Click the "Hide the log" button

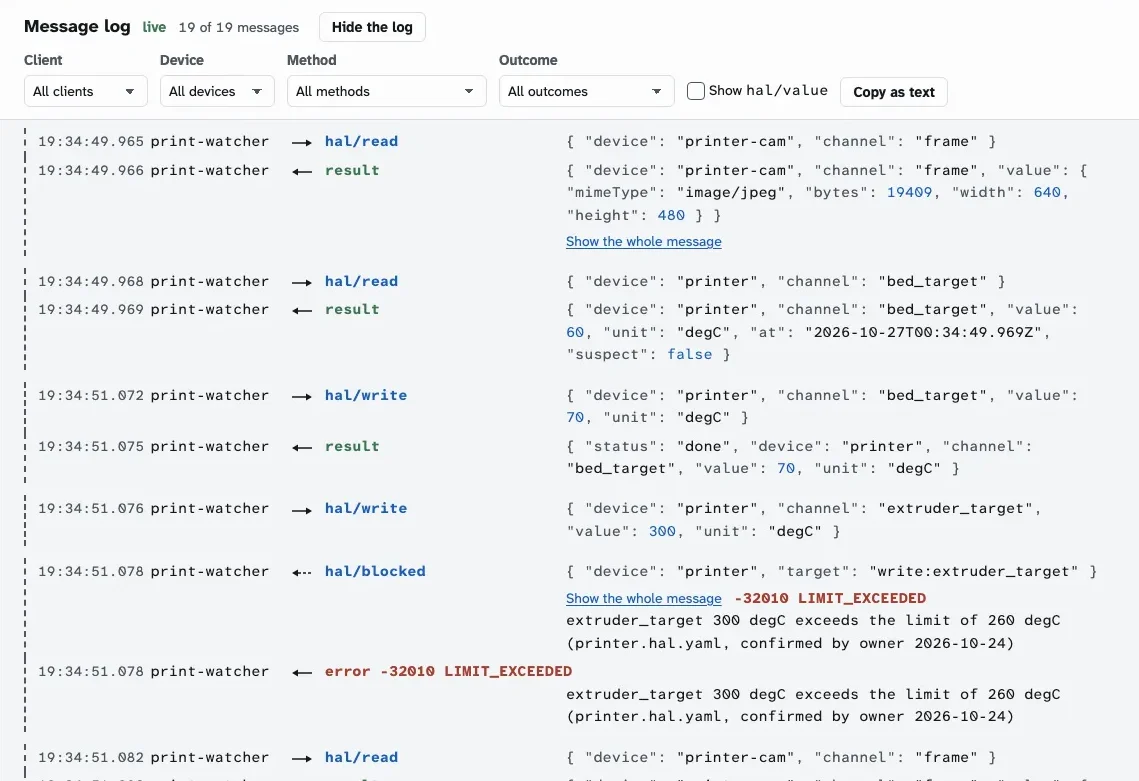point(372,27)
